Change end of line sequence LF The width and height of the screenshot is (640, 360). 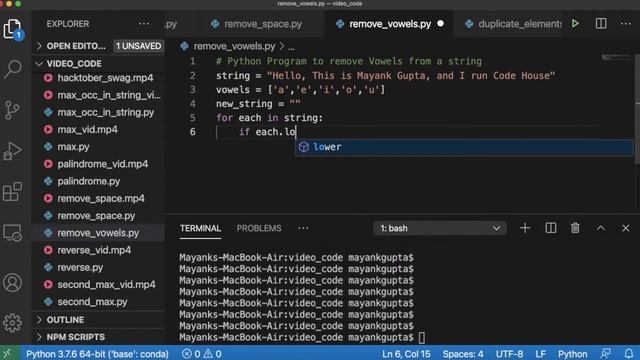pyautogui.click(x=540, y=353)
